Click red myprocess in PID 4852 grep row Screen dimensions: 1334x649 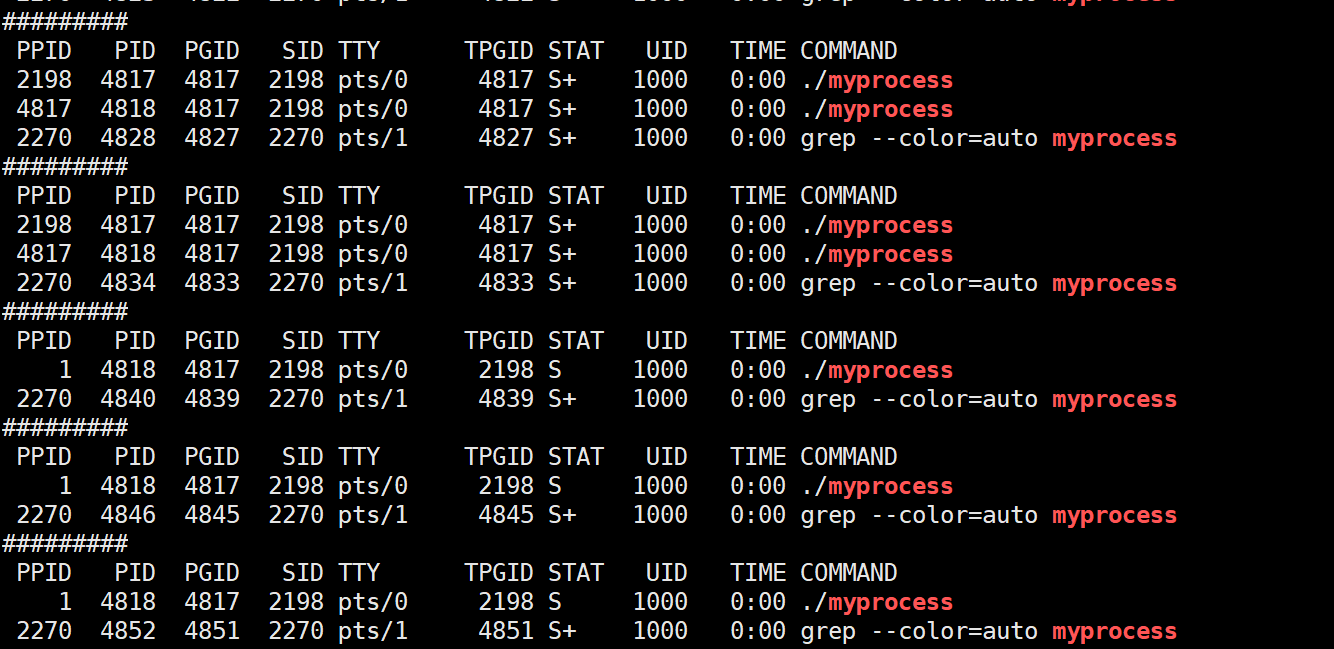1114,632
